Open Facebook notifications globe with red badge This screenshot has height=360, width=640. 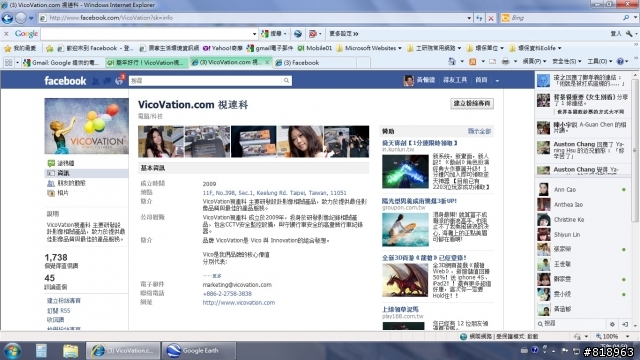(119, 80)
